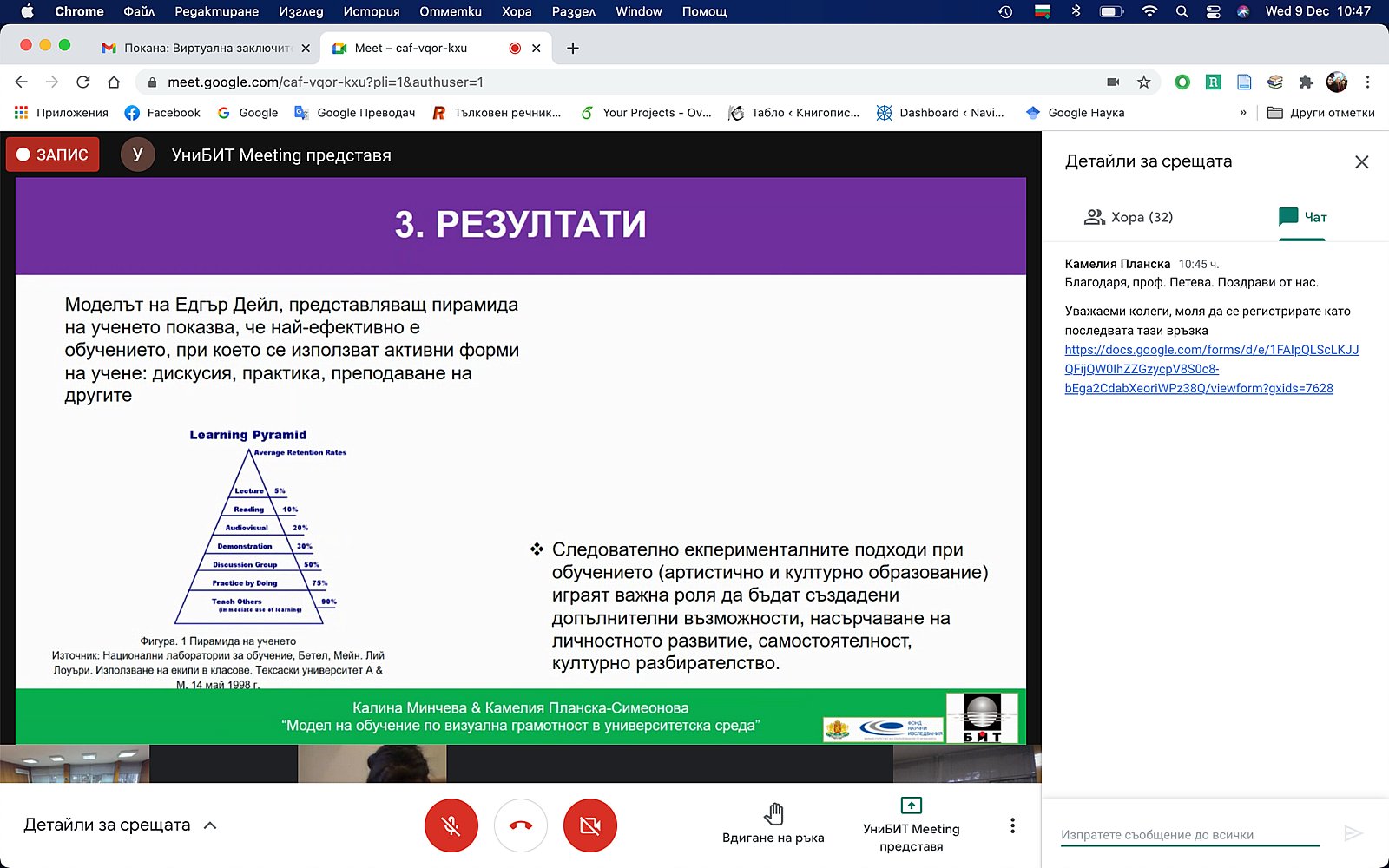Toggle the muted microphone button

[x=451, y=825]
